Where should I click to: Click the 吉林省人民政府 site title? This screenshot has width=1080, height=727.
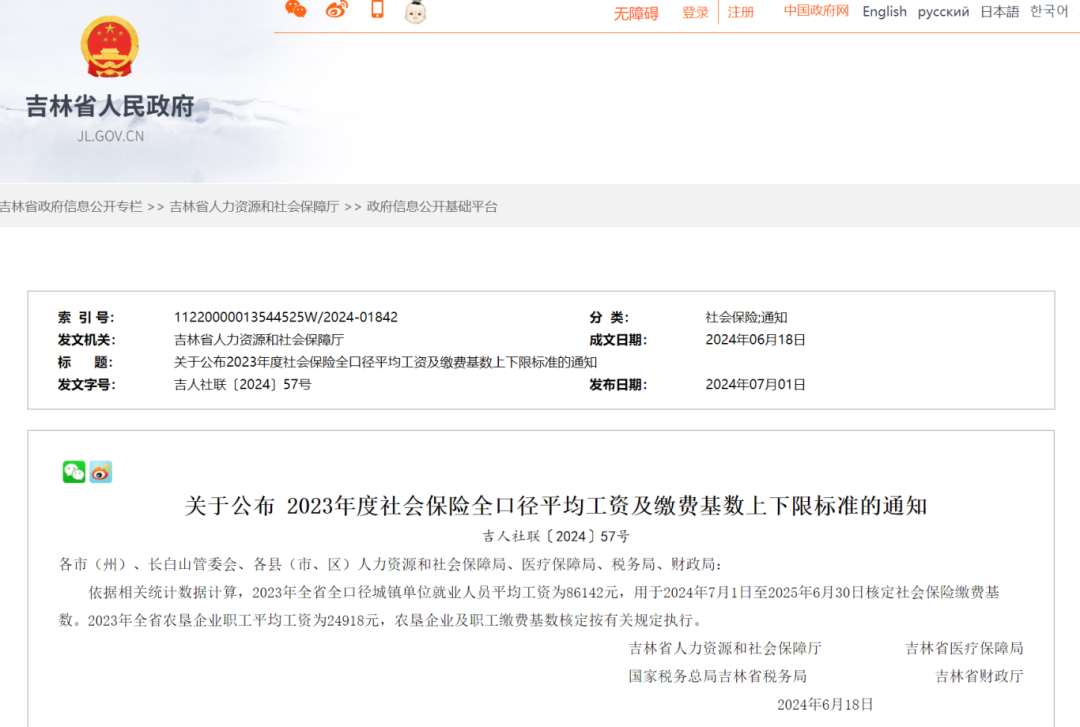110,106
